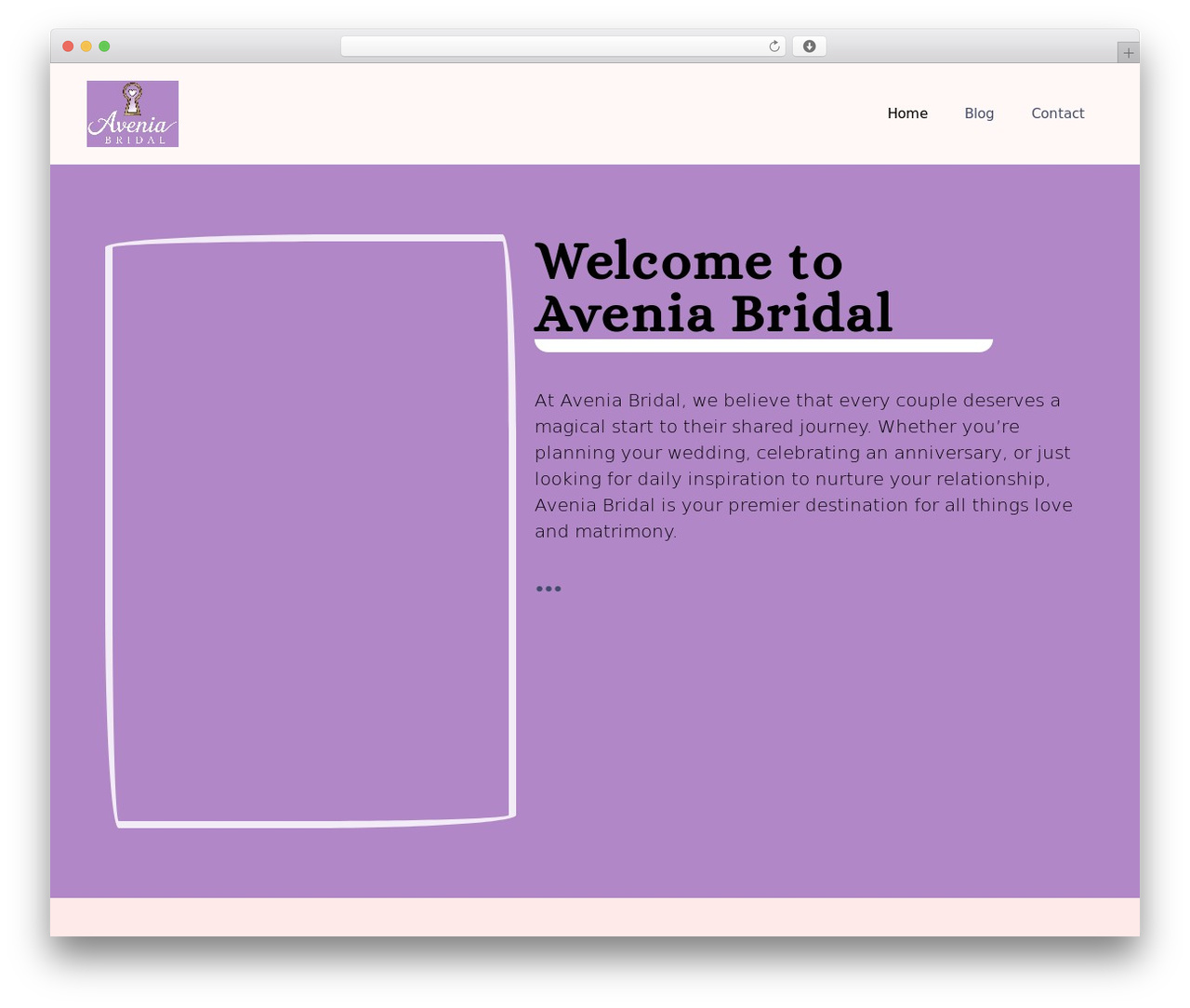Reload the page in the browser

coord(774,46)
